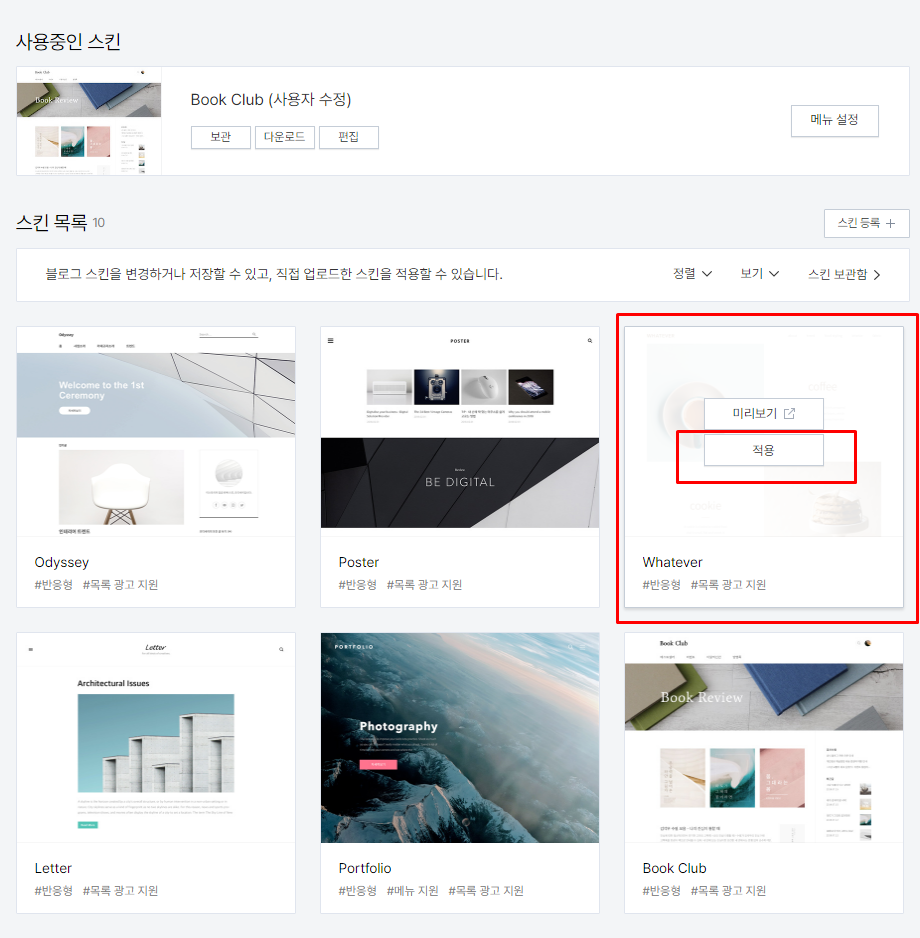This screenshot has height=938, width=920.
Task: Expand the 보기 view dropdown
Action: click(760, 274)
